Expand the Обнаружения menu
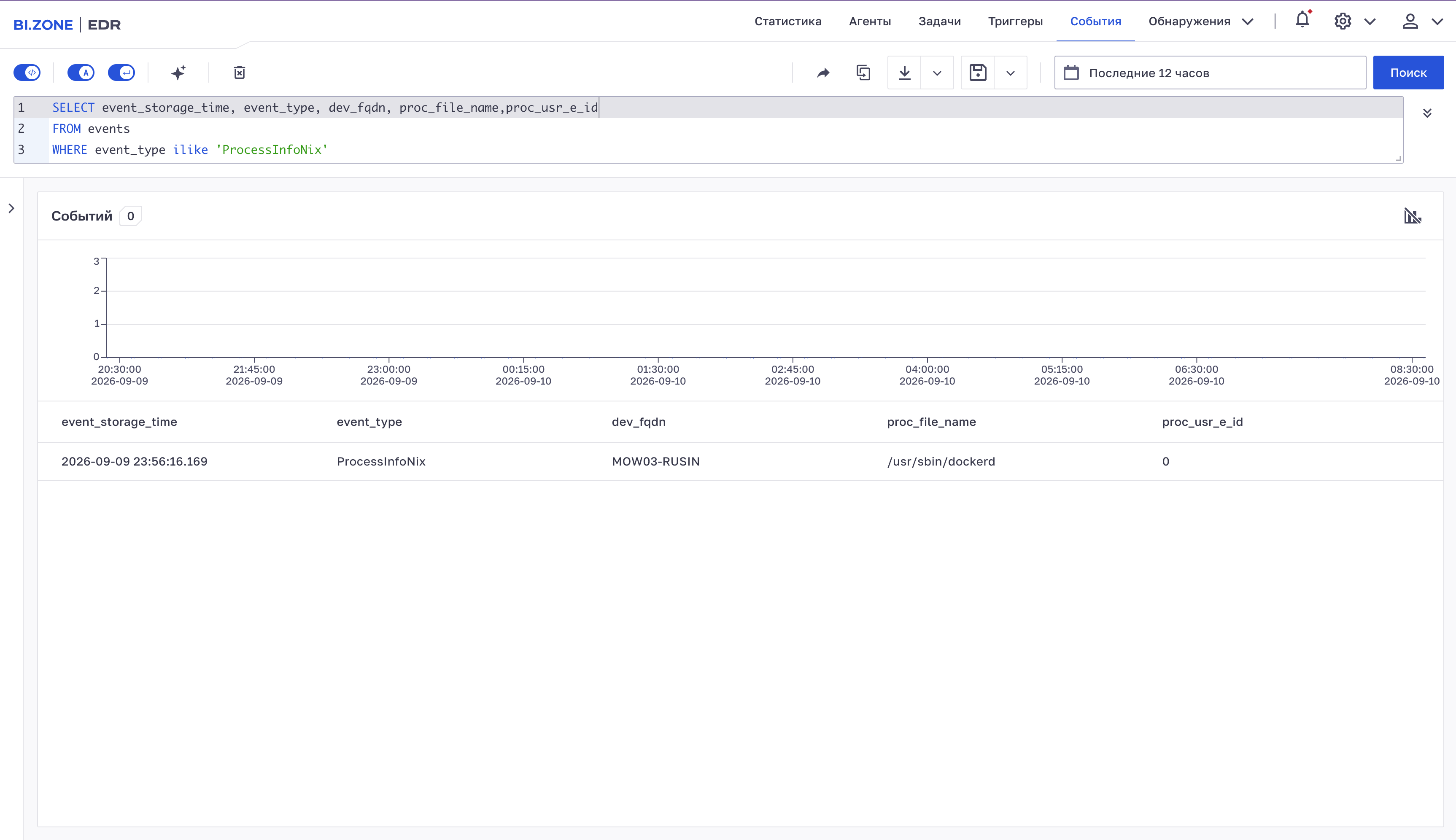Screen dimensions: 1456x840 click(x=1201, y=22)
